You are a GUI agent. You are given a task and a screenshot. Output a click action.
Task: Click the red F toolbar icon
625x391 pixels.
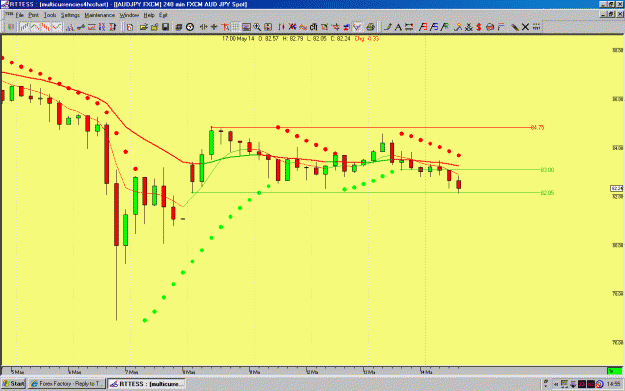pyautogui.click(x=424, y=27)
